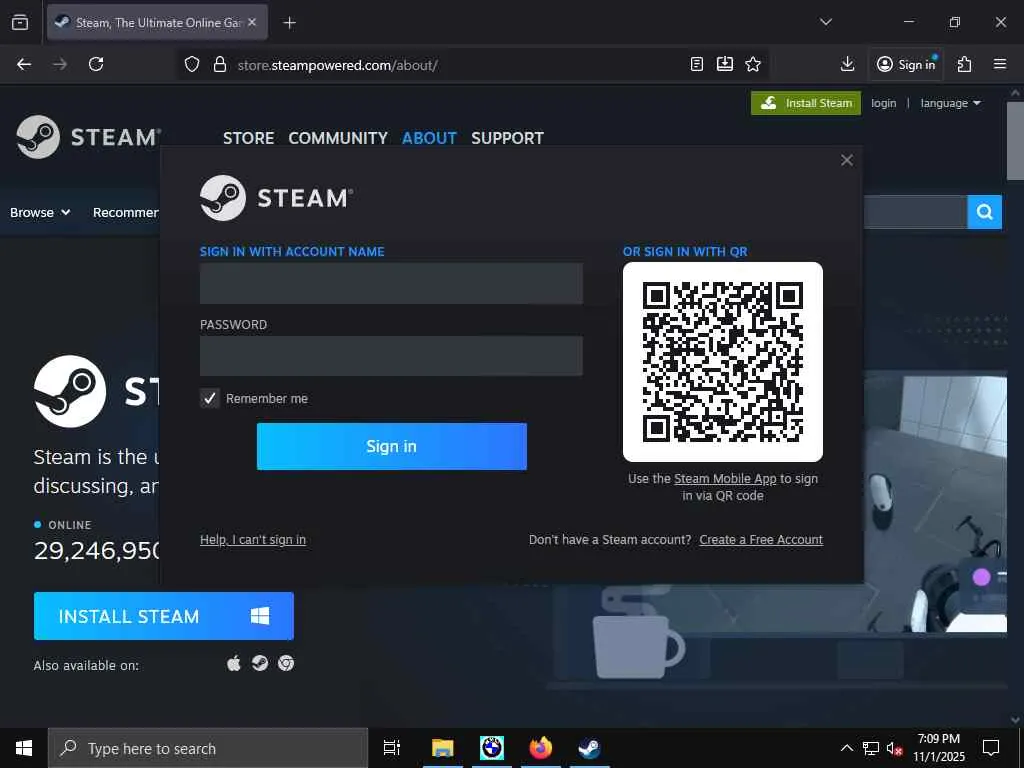The image size is (1024, 768).
Task: Bookmark this page with star
Action: (753, 64)
